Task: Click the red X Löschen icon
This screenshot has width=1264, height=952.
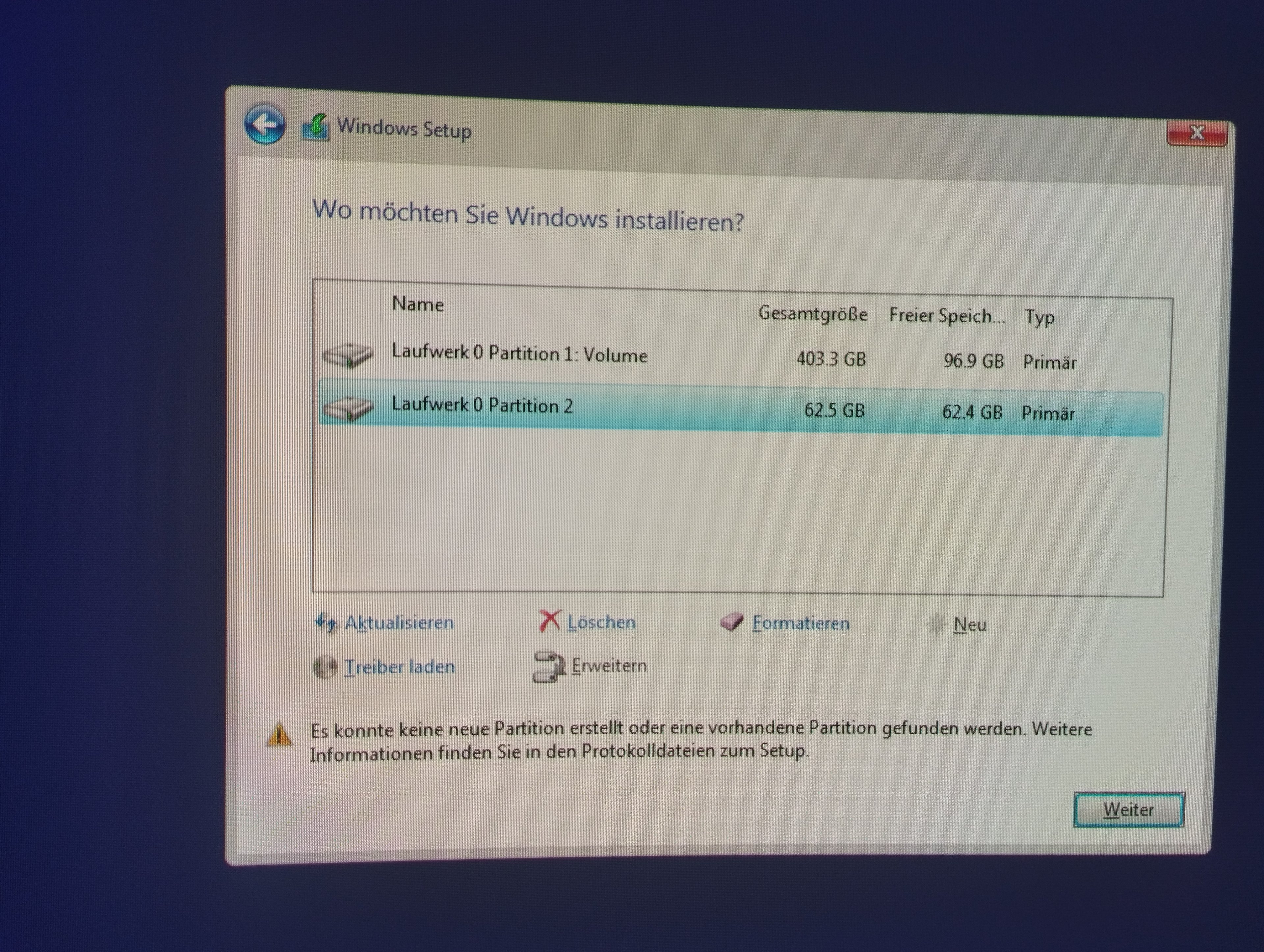Action: pyautogui.click(x=549, y=621)
